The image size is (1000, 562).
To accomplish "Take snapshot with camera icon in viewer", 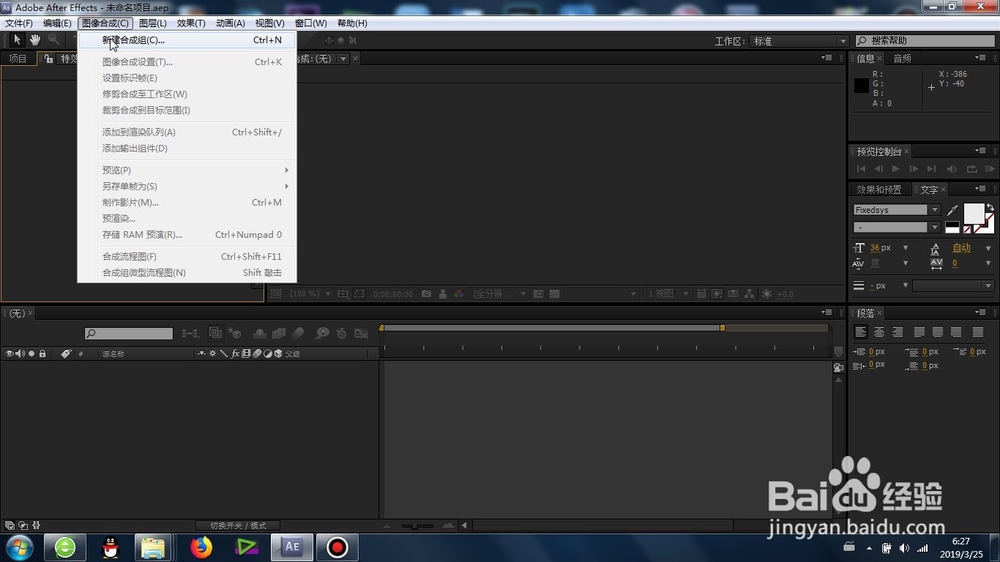I will tap(426, 293).
